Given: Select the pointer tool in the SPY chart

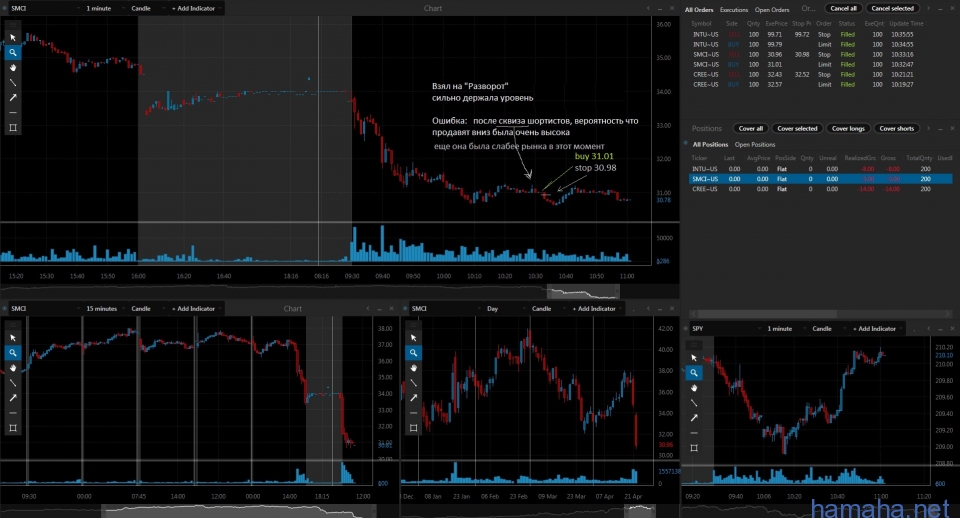Looking at the screenshot, I should tap(694, 358).
